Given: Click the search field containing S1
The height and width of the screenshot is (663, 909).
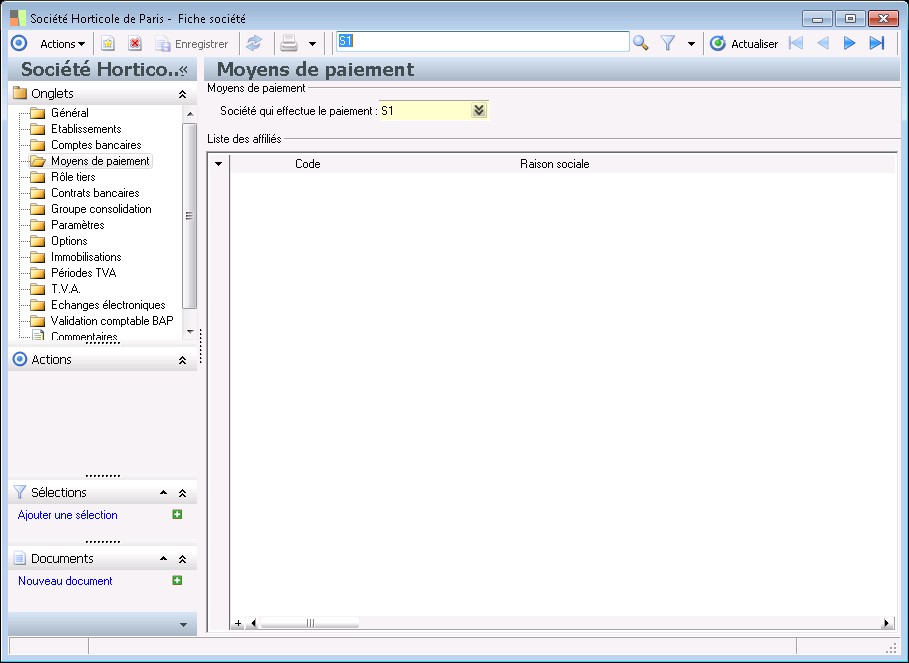Looking at the screenshot, I should [482, 42].
